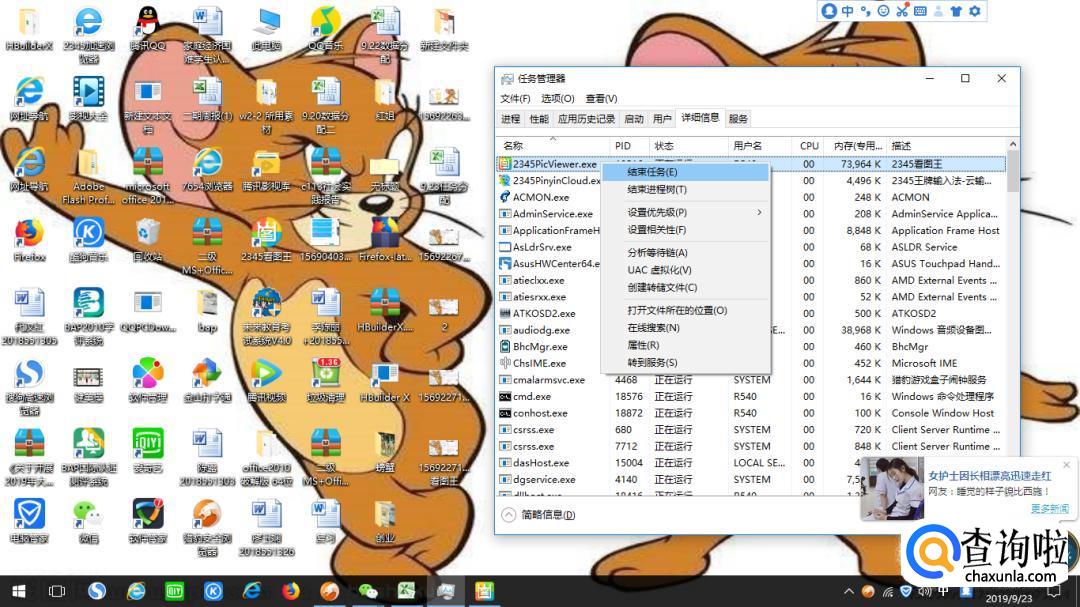Collapse Task Manager with 简略信息(D)
The height and width of the screenshot is (607, 1080).
click(x=539, y=515)
